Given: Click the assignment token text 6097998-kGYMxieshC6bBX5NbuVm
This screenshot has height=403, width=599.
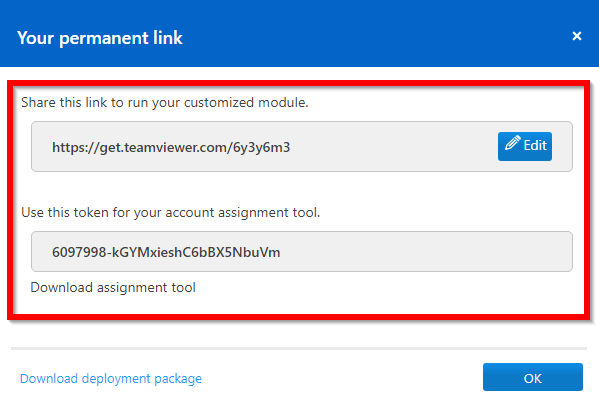Looking at the screenshot, I should 166,252.
